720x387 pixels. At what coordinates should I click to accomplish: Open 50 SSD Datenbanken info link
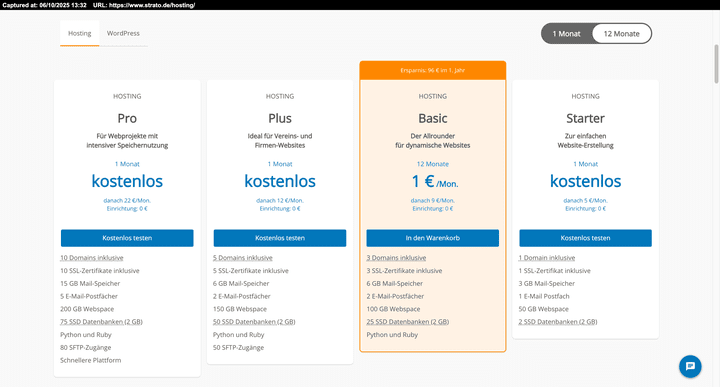[254, 322]
